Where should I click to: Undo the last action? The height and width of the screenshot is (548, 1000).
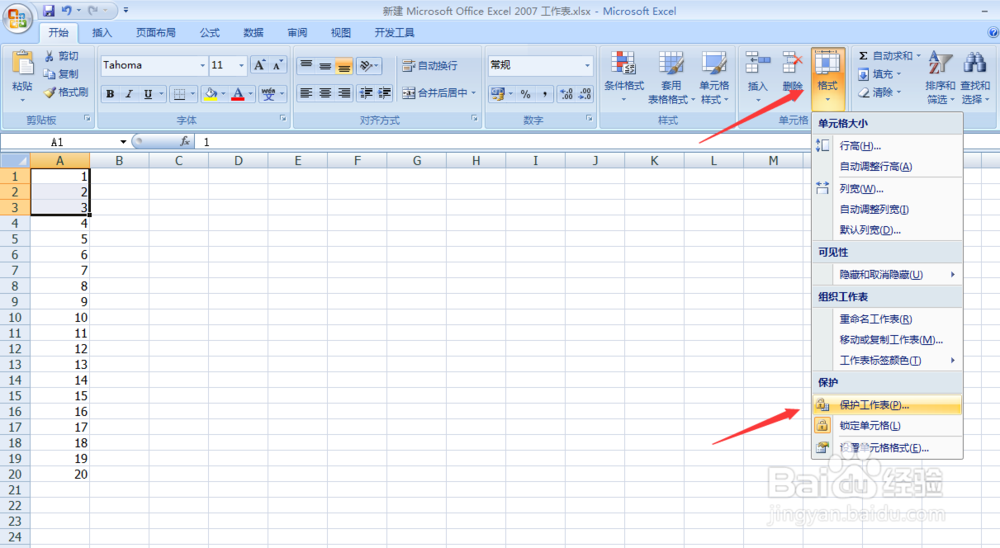pos(66,11)
